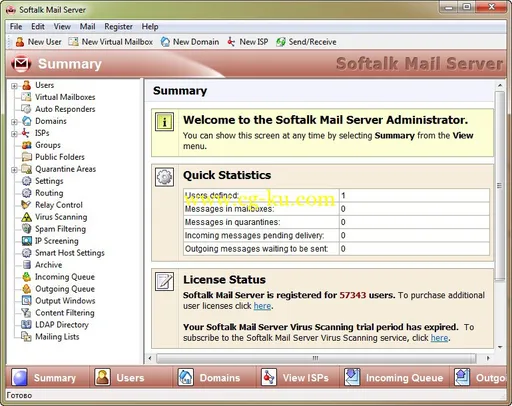
Task: Click the New Virtual Mailbox toolbar icon
Action: (73, 42)
